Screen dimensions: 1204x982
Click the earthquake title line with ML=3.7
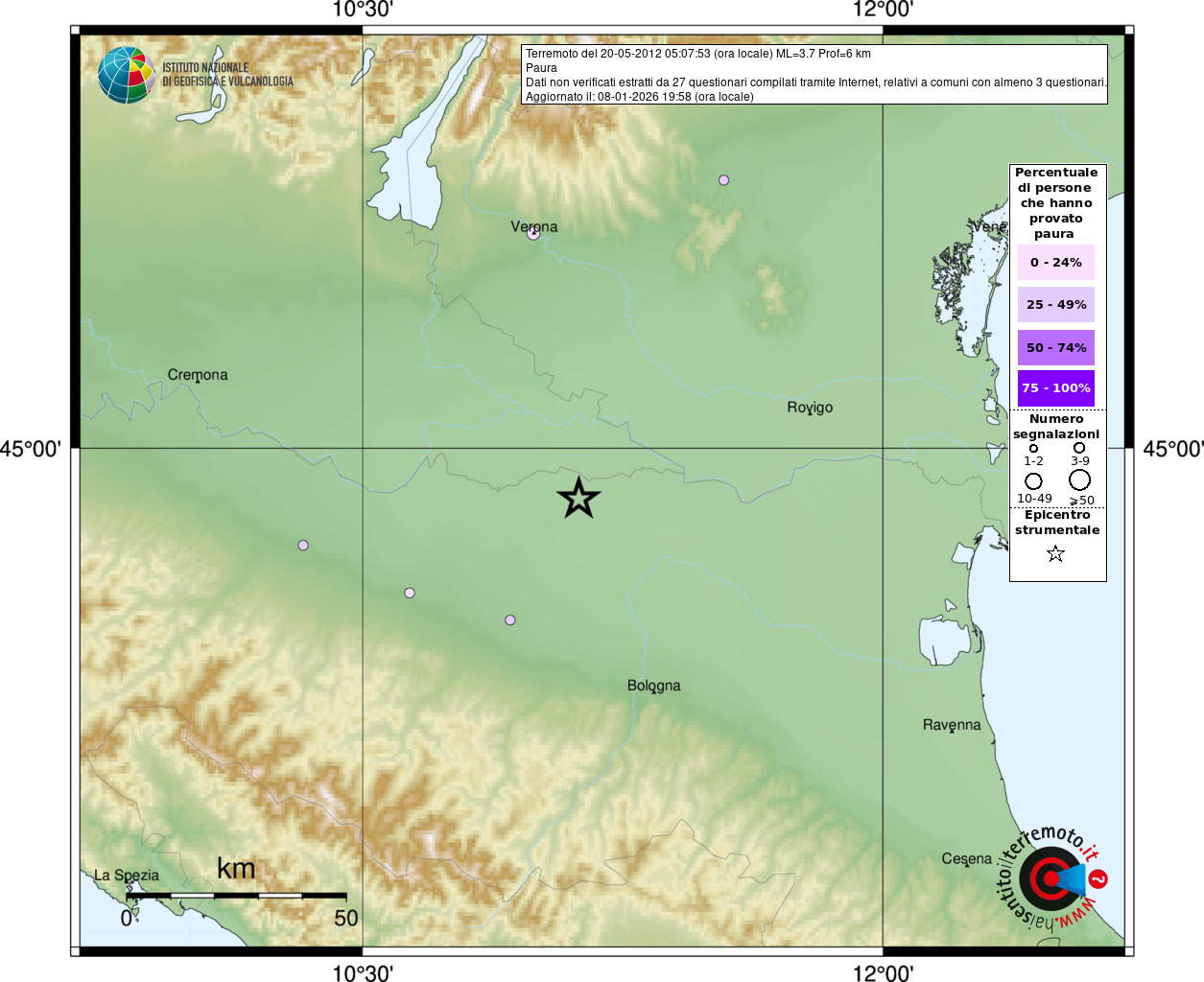[x=698, y=54]
